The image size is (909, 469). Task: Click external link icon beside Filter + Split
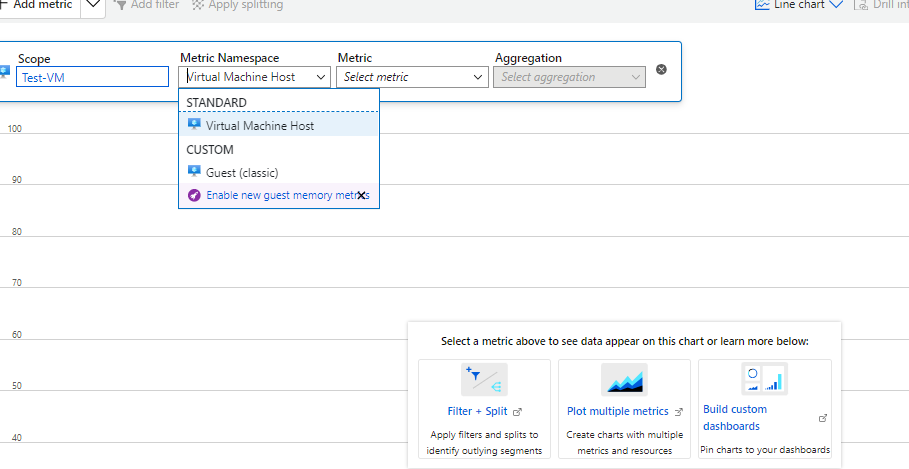coord(517,412)
